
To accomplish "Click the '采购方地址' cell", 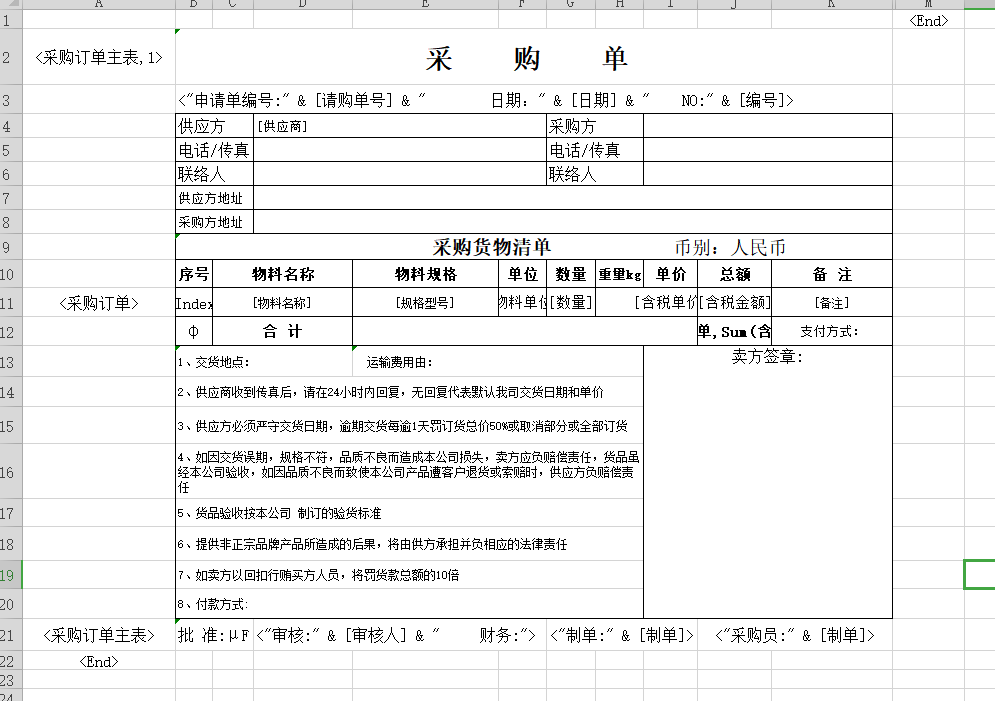I will tap(214, 222).
